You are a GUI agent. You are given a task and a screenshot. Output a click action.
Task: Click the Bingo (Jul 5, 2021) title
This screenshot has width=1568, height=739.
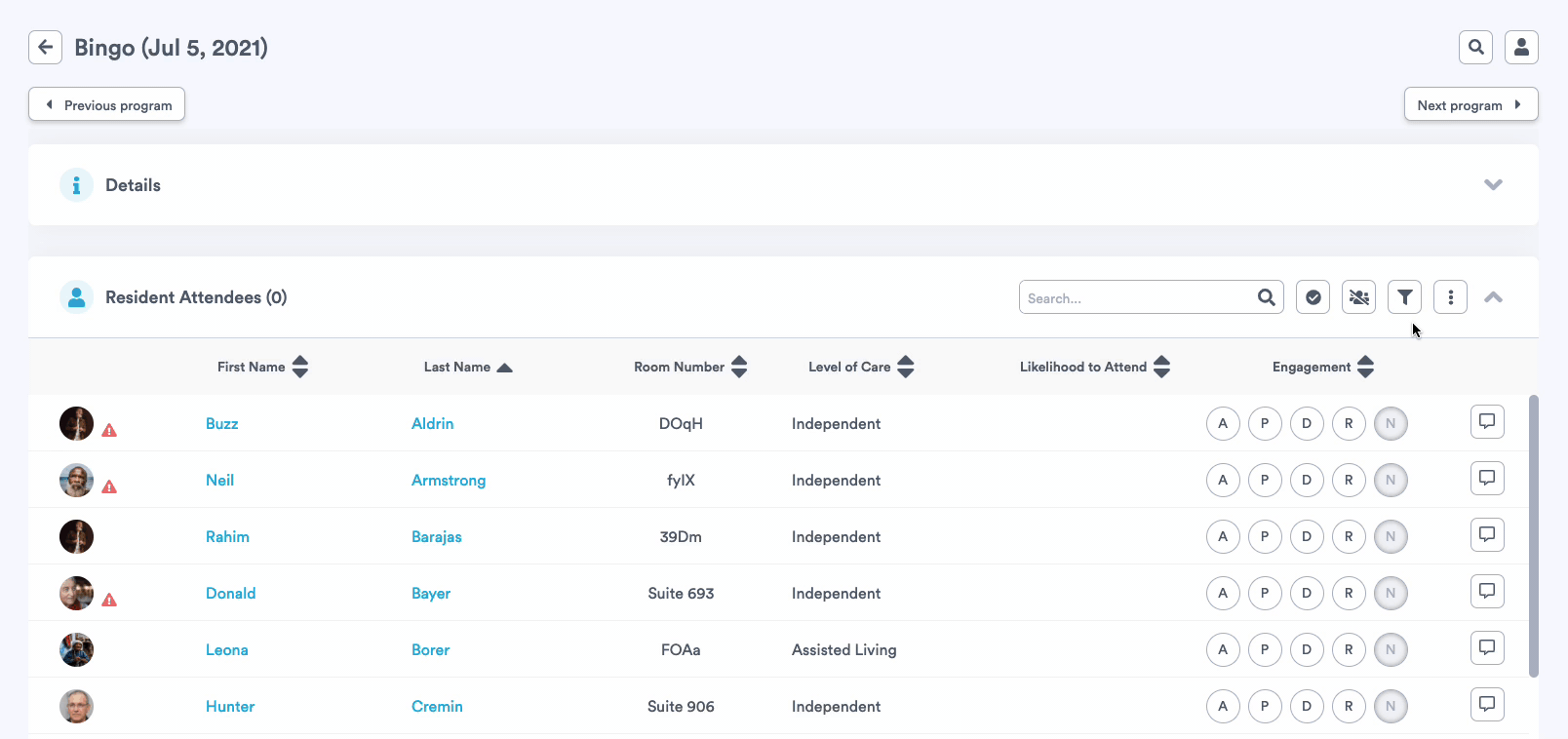(x=171, y=47)
